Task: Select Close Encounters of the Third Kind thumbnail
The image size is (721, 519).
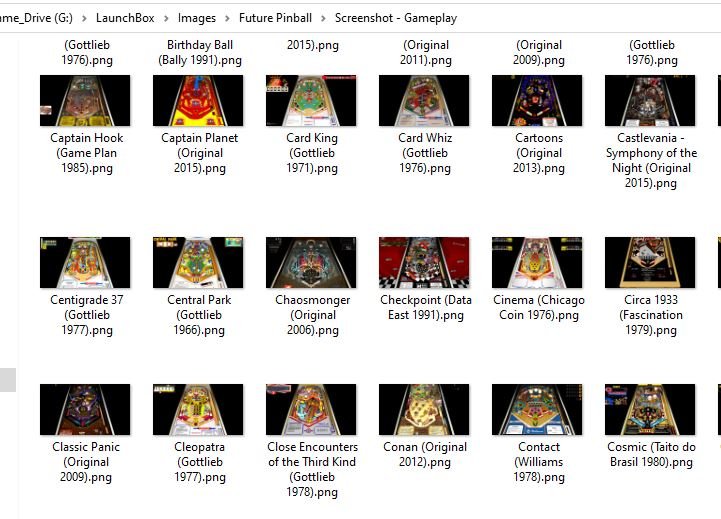Action: tap(311, 410)
